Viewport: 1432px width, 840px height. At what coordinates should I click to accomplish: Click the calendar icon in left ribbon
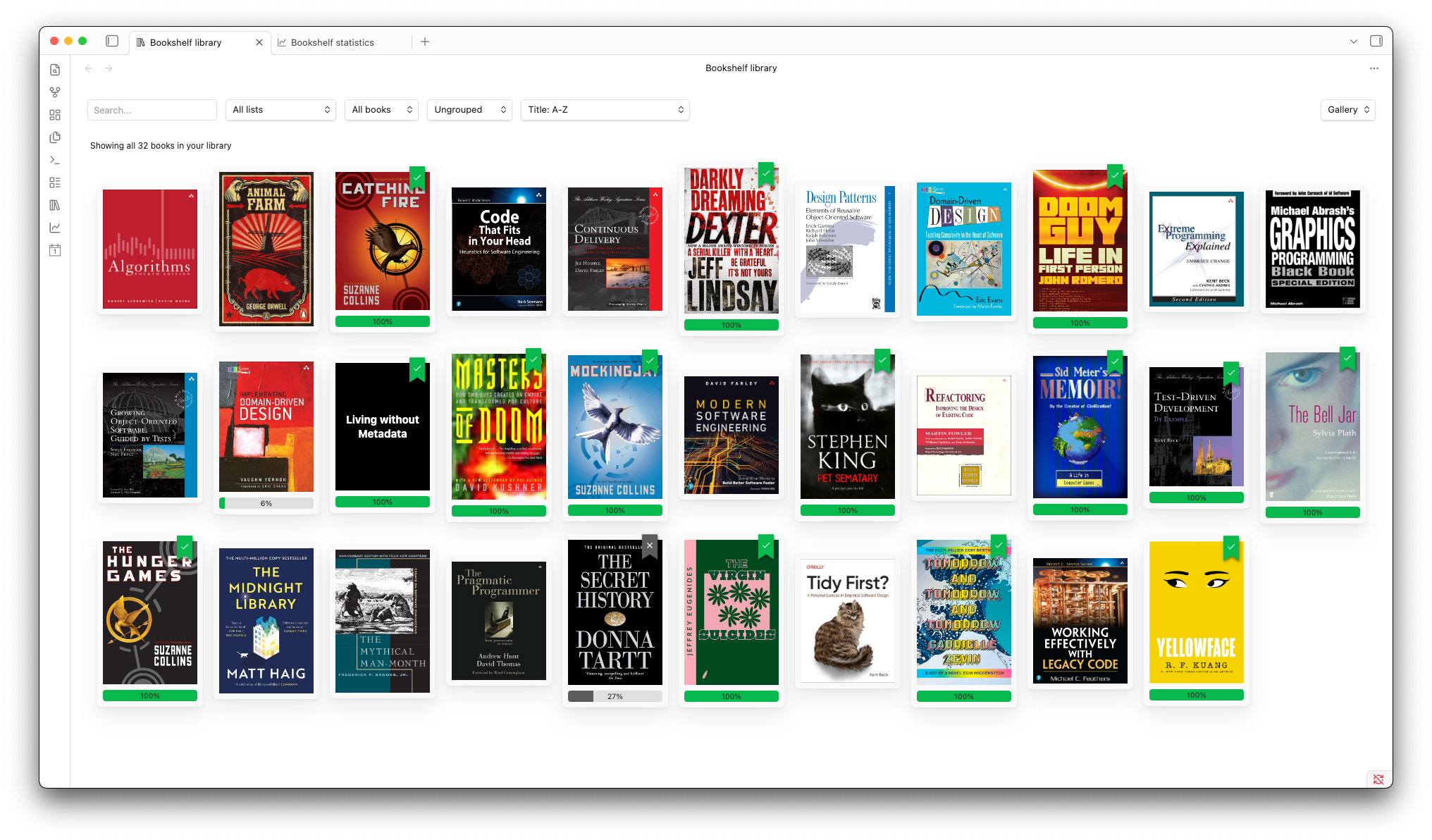55,250
